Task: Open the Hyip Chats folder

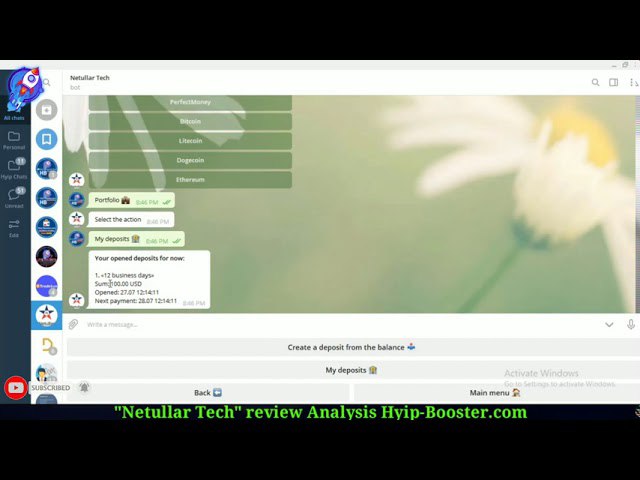Action: tap(14, 169)
